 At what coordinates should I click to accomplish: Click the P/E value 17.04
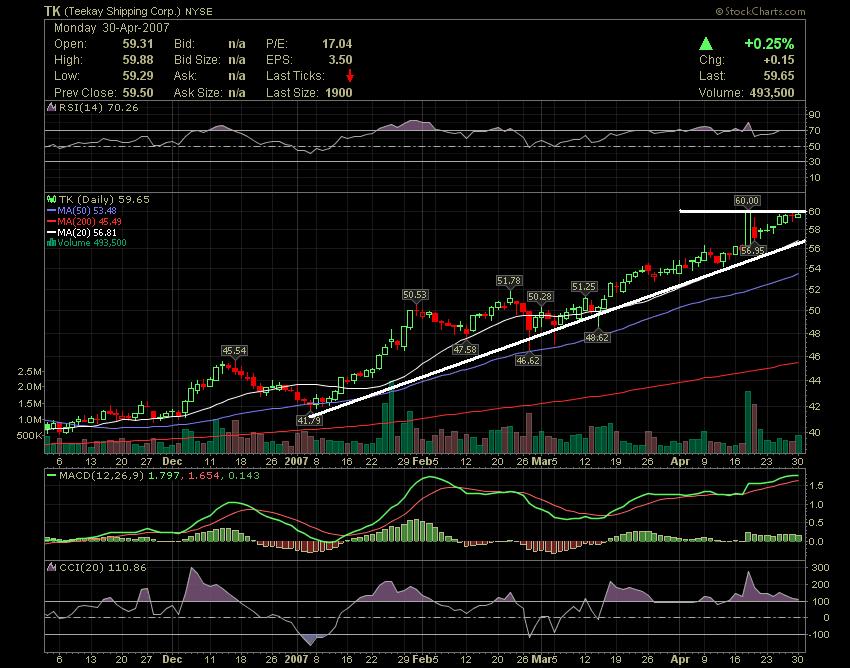[337, 43]
